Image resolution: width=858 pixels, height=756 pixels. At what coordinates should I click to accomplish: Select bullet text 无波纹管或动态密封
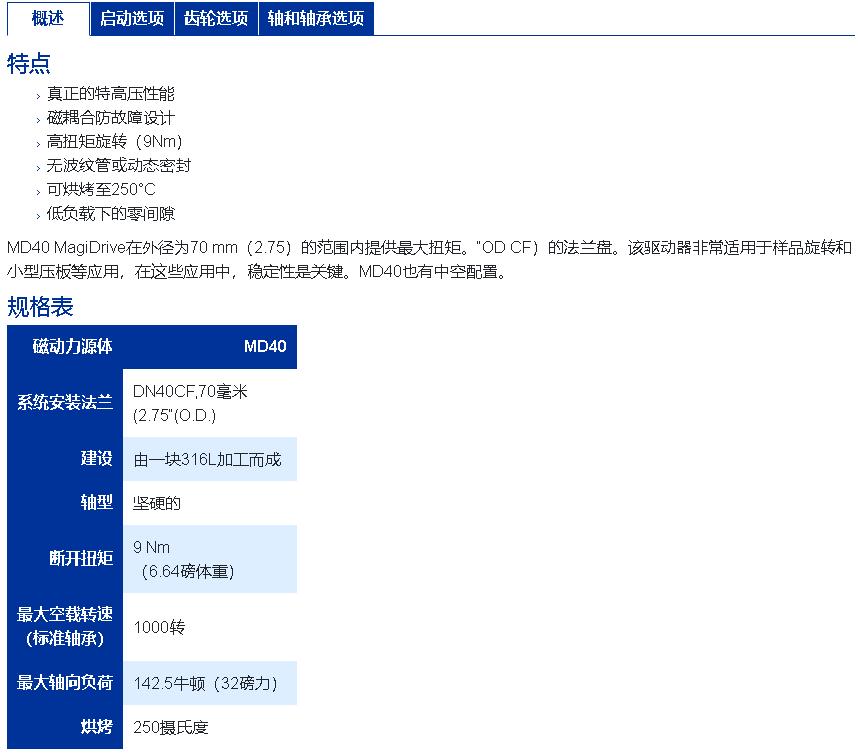119,165
